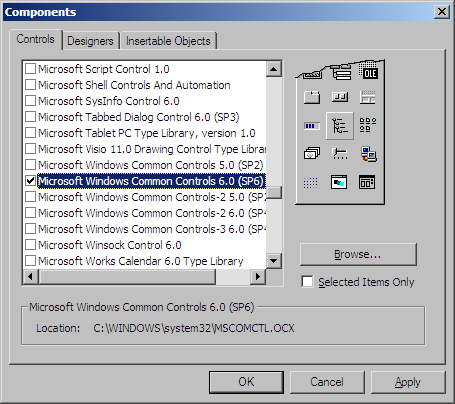Open the Insertable Objects tab
455x404 pixels.
pos(168,41)
